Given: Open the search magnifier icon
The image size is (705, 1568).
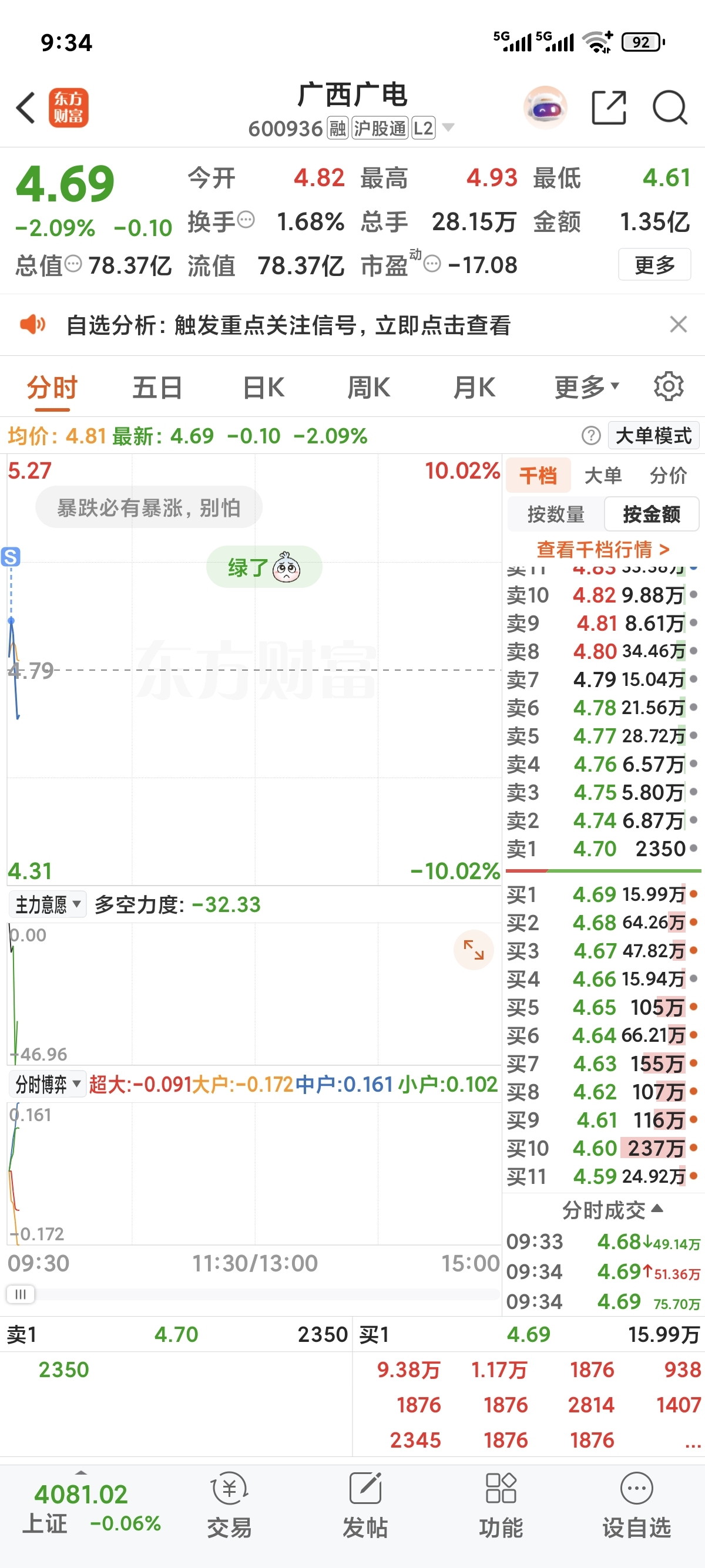Looking at the screenshot, I should 670,107.
